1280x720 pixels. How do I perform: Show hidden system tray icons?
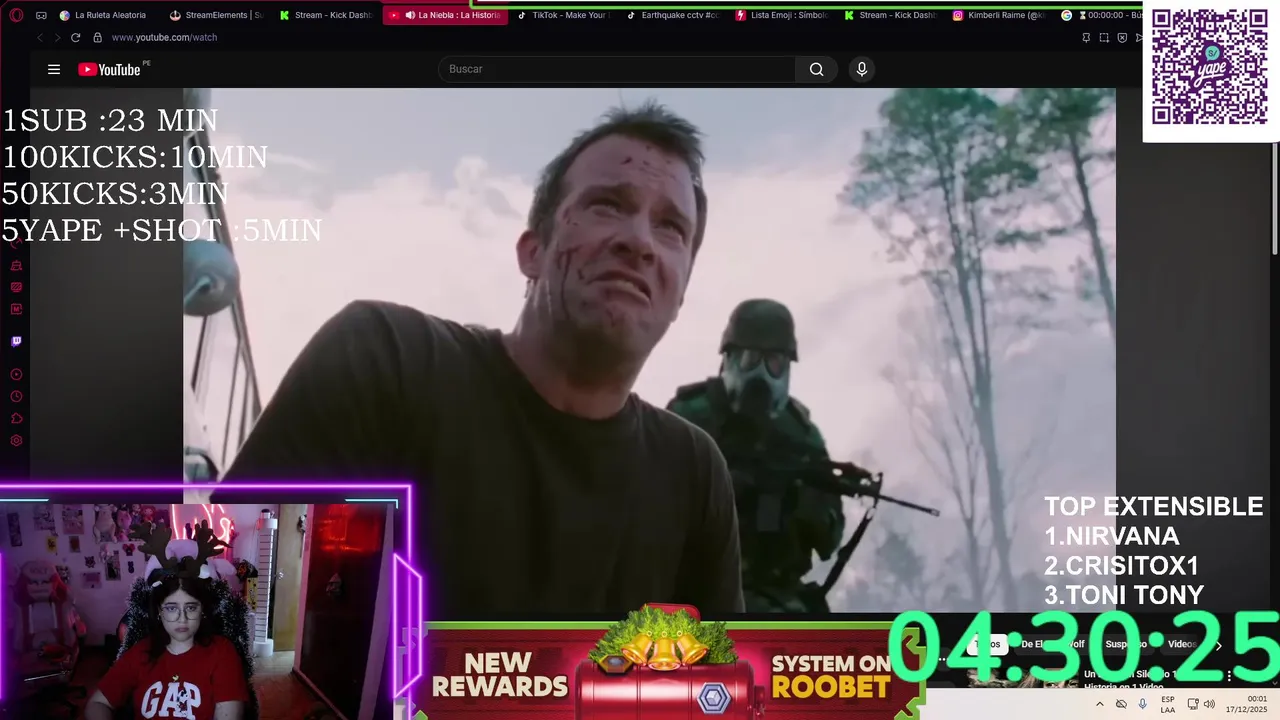(x=1100, y=704)
